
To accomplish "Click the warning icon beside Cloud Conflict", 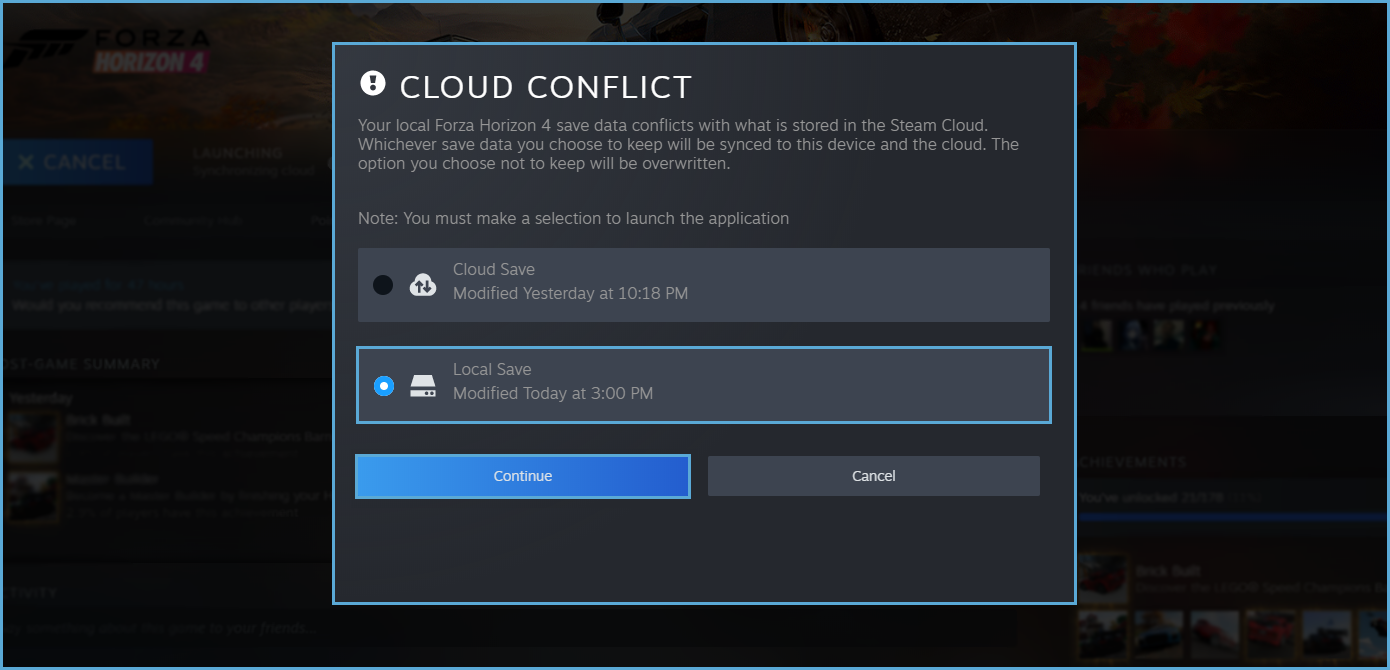I will pos(372,83).
